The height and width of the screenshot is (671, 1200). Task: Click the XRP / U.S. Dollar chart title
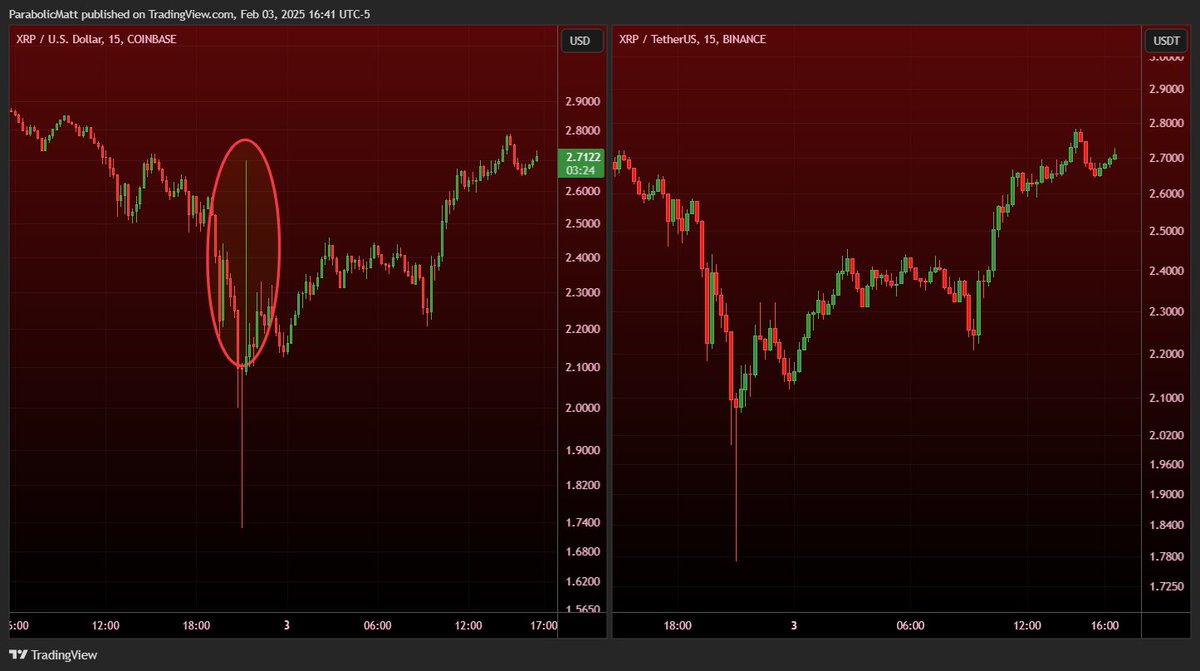(x=94, y=40)
